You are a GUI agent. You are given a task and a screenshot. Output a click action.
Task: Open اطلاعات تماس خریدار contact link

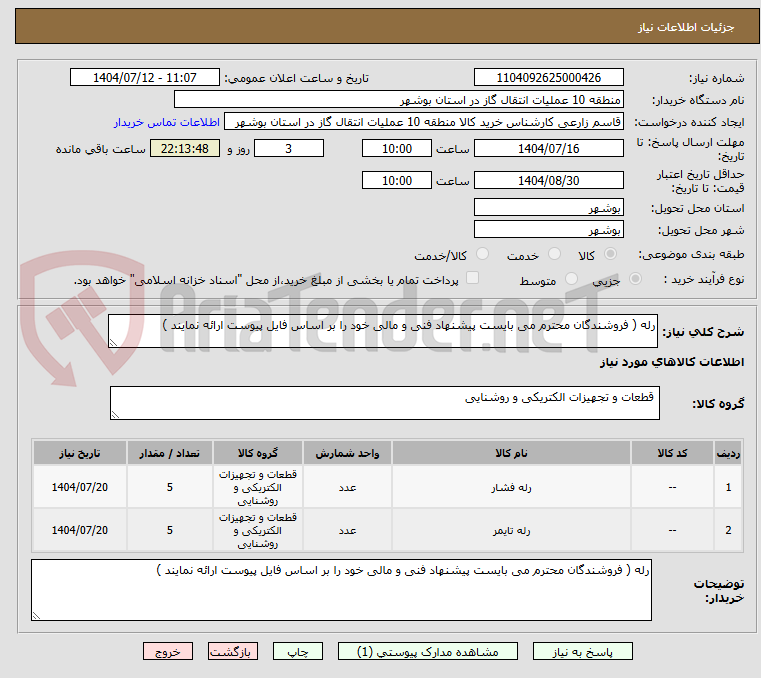point(167,122)
